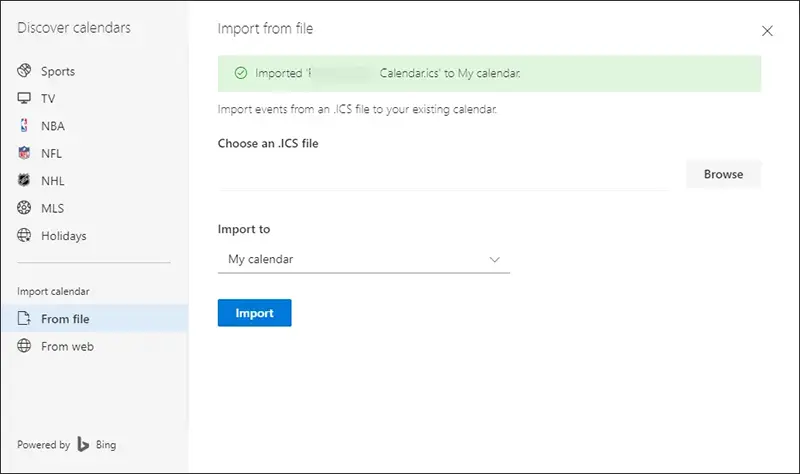Open the Holidays calendar category
The width and height of the screenshot is (800, 474).
pyautogui.click(x=64, y=236)
